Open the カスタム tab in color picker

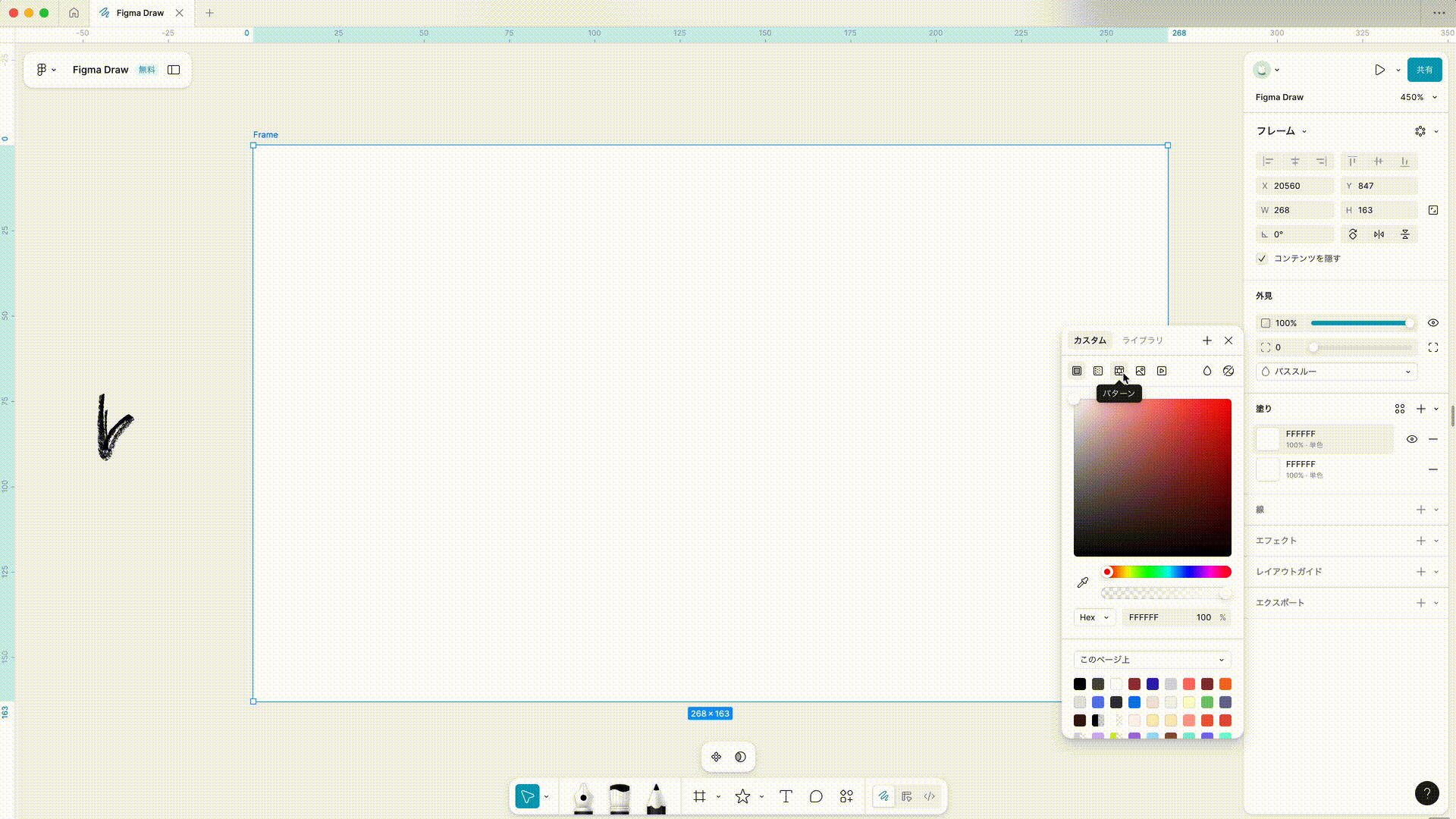pyautogui.click(x=1090, y=340)
